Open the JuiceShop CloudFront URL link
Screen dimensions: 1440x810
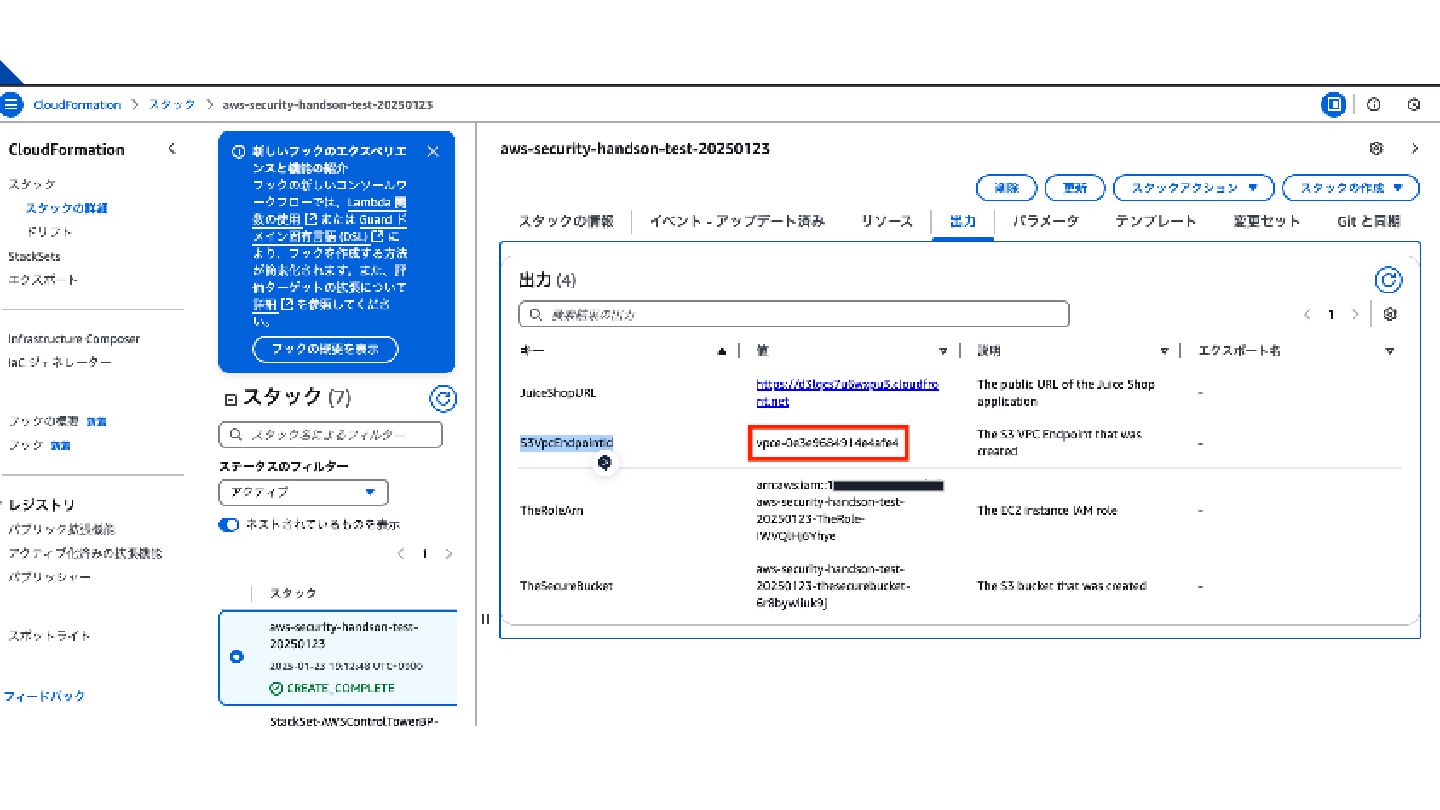pyautogui.click(x=848, y=392)
